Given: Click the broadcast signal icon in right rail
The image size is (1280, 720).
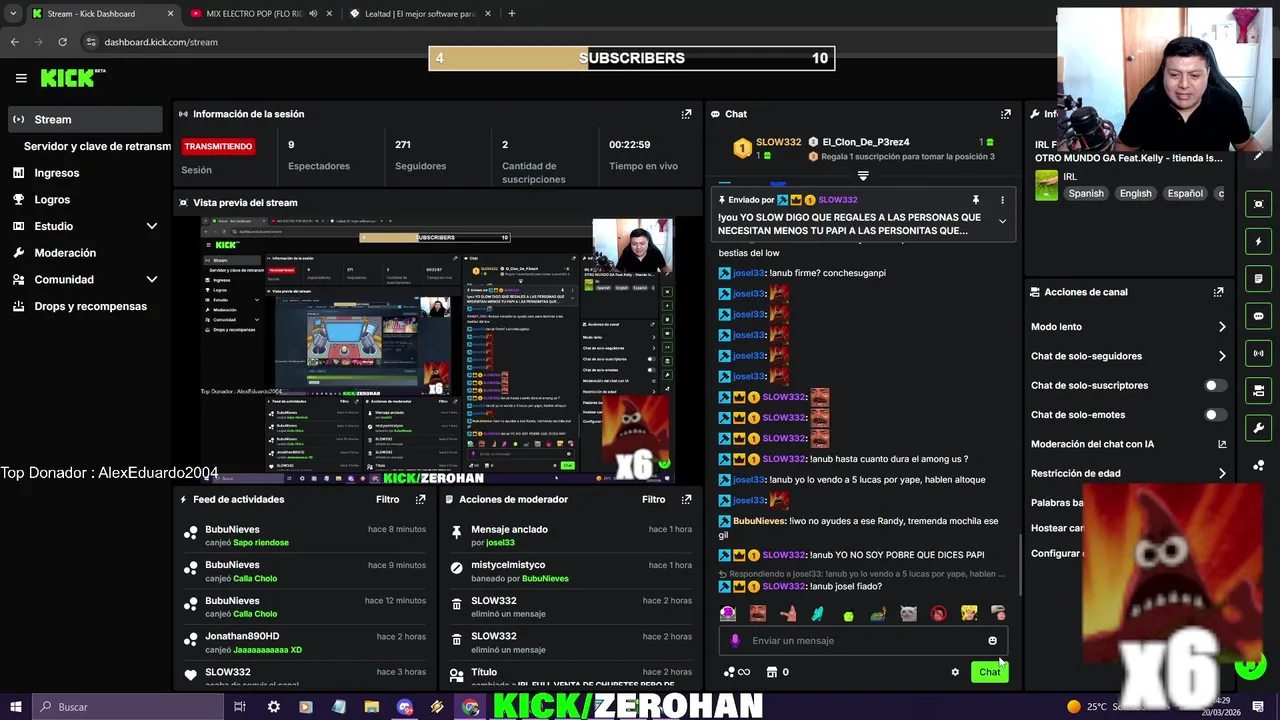Looking at the screenshot, I should (x=1259, y=353).
